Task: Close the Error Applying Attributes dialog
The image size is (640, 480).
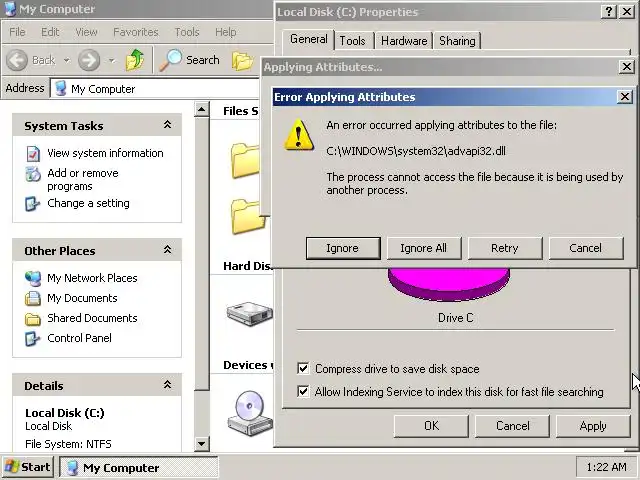Action: 624,97
